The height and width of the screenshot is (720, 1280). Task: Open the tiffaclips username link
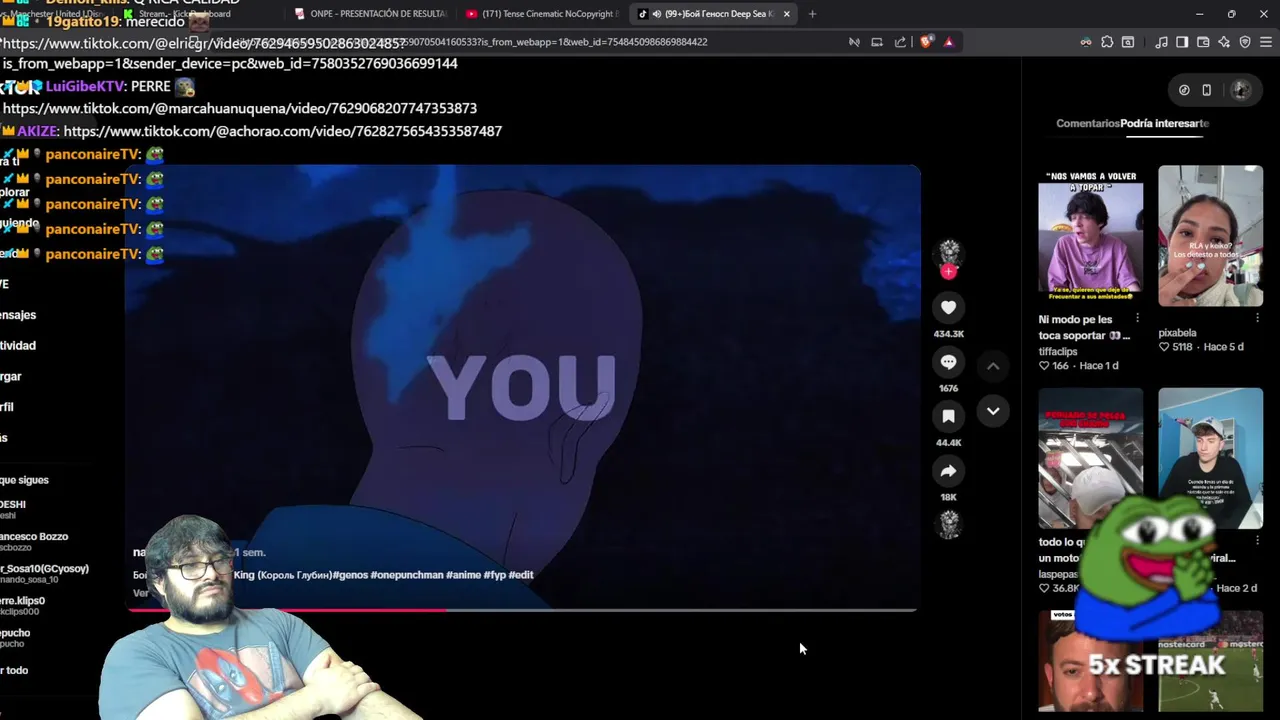point(1058,352)
